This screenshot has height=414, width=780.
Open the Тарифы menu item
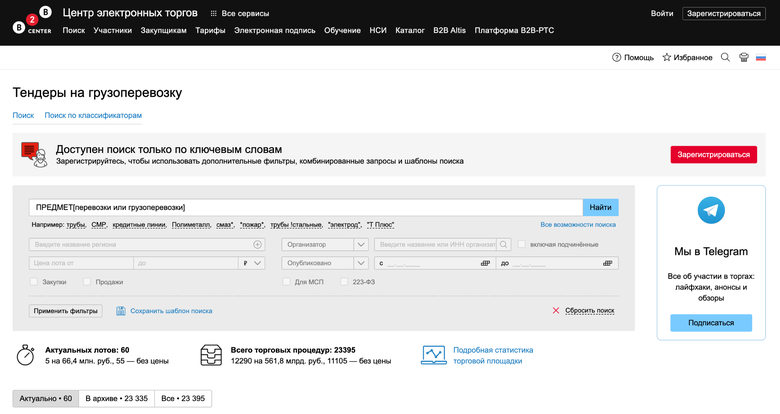(210, 31)
